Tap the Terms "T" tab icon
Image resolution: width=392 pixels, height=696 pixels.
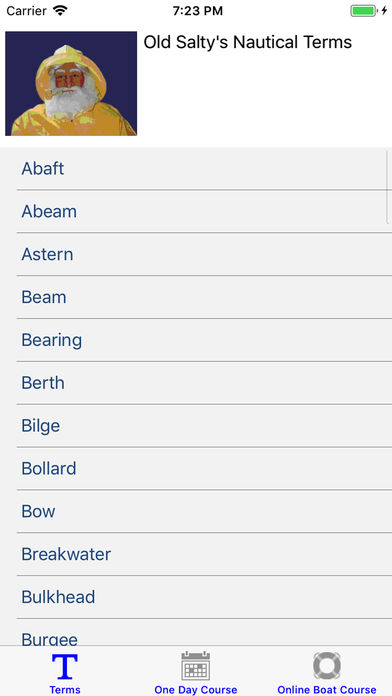(x=65, y=666)
